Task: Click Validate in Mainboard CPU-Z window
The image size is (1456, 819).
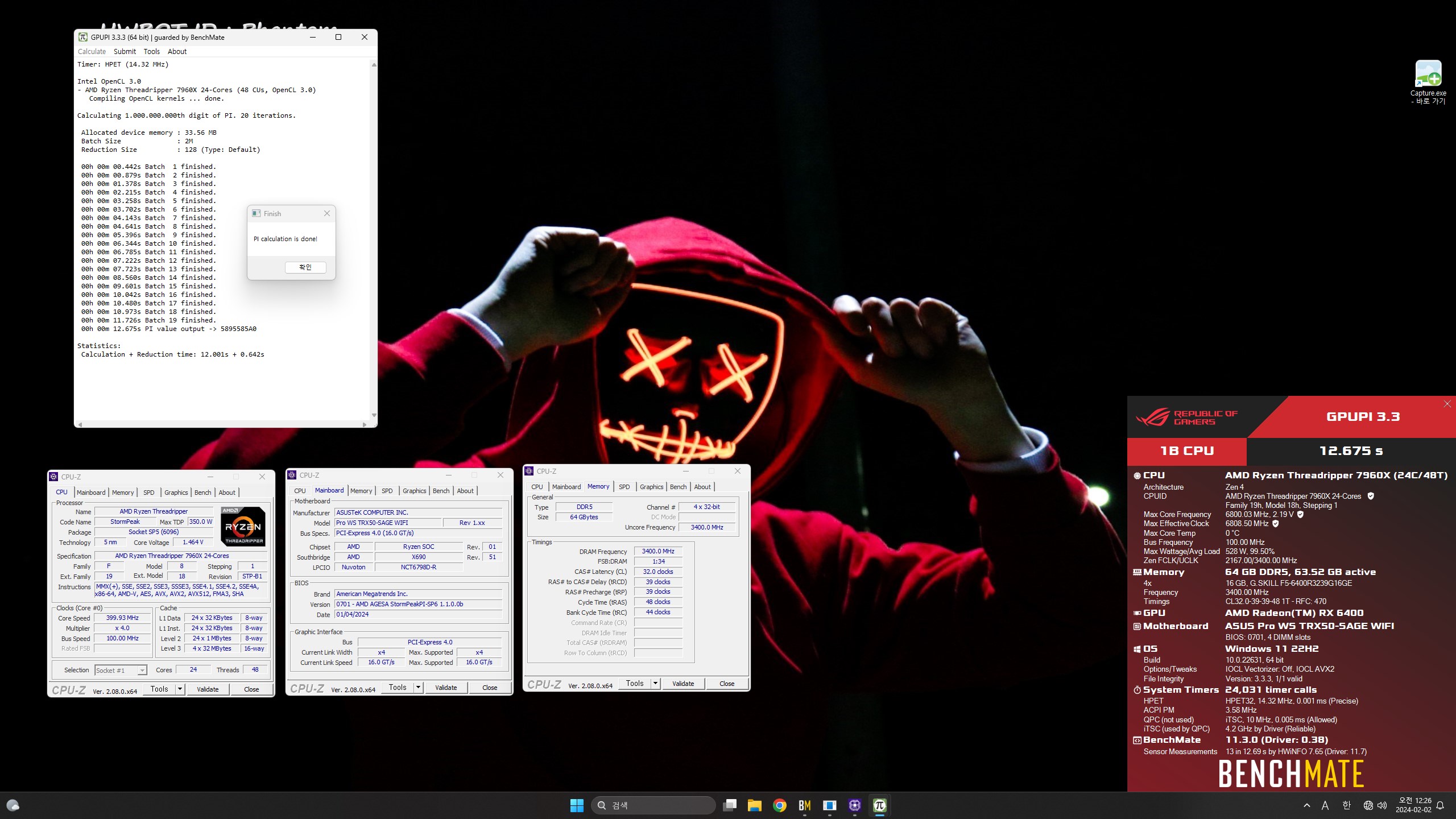Action: (446, 688)
